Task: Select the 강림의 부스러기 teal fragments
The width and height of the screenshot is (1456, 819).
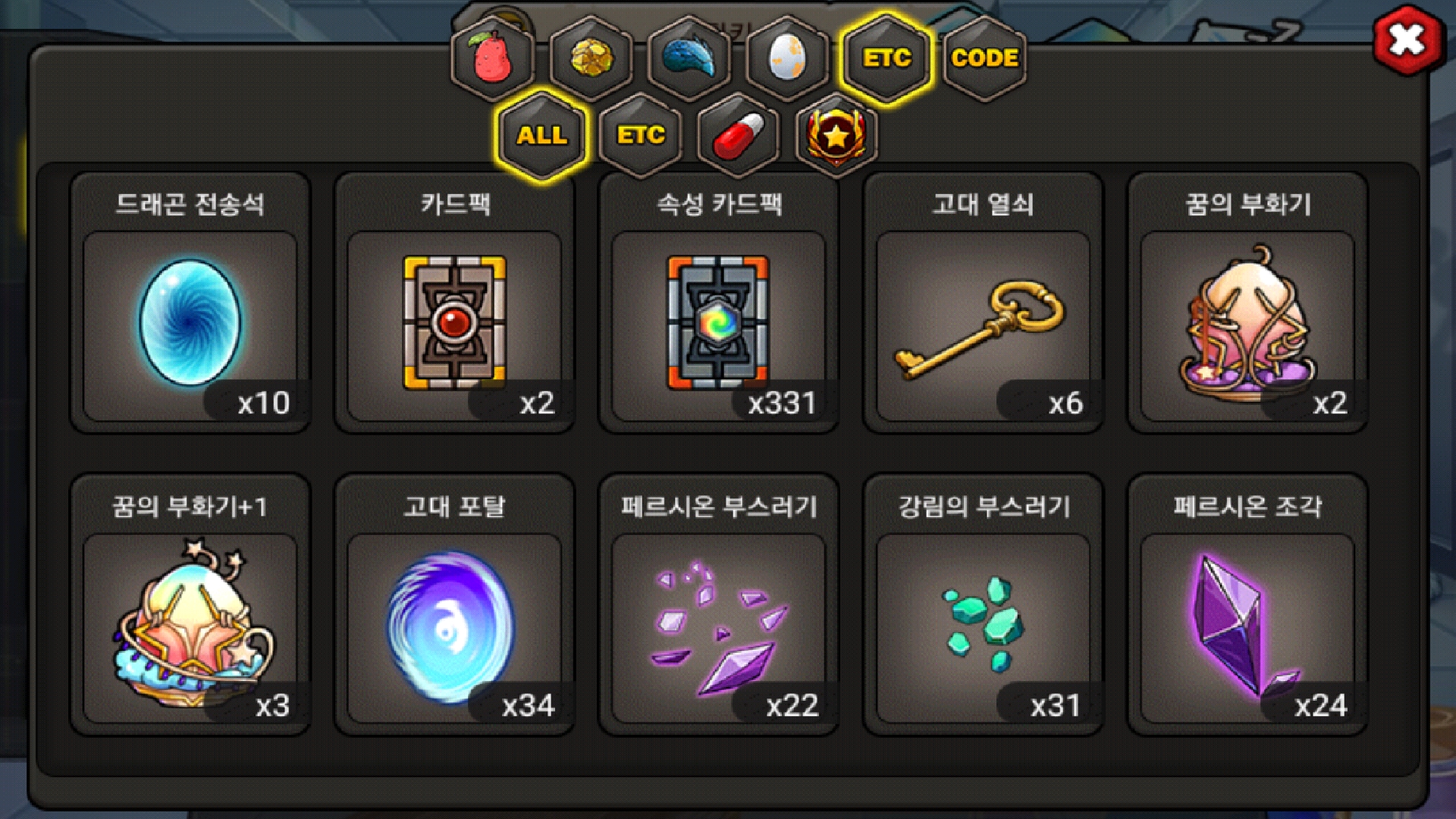Action: point(984,605)
